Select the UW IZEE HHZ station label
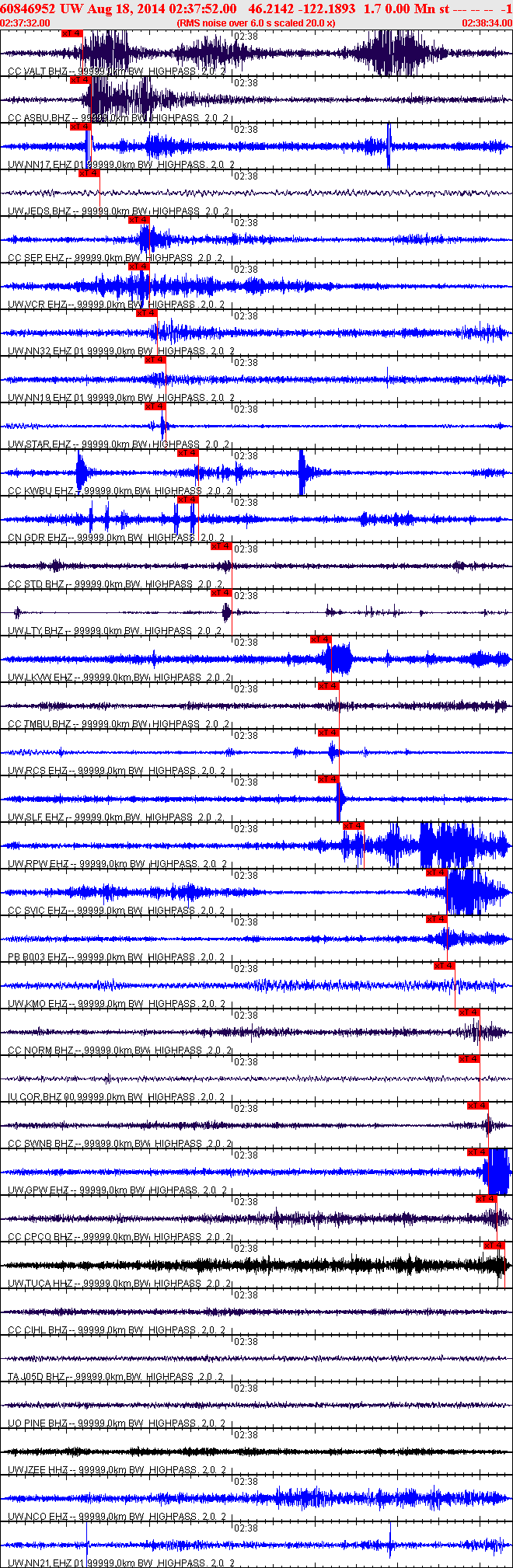 [x=117, y=1470]
